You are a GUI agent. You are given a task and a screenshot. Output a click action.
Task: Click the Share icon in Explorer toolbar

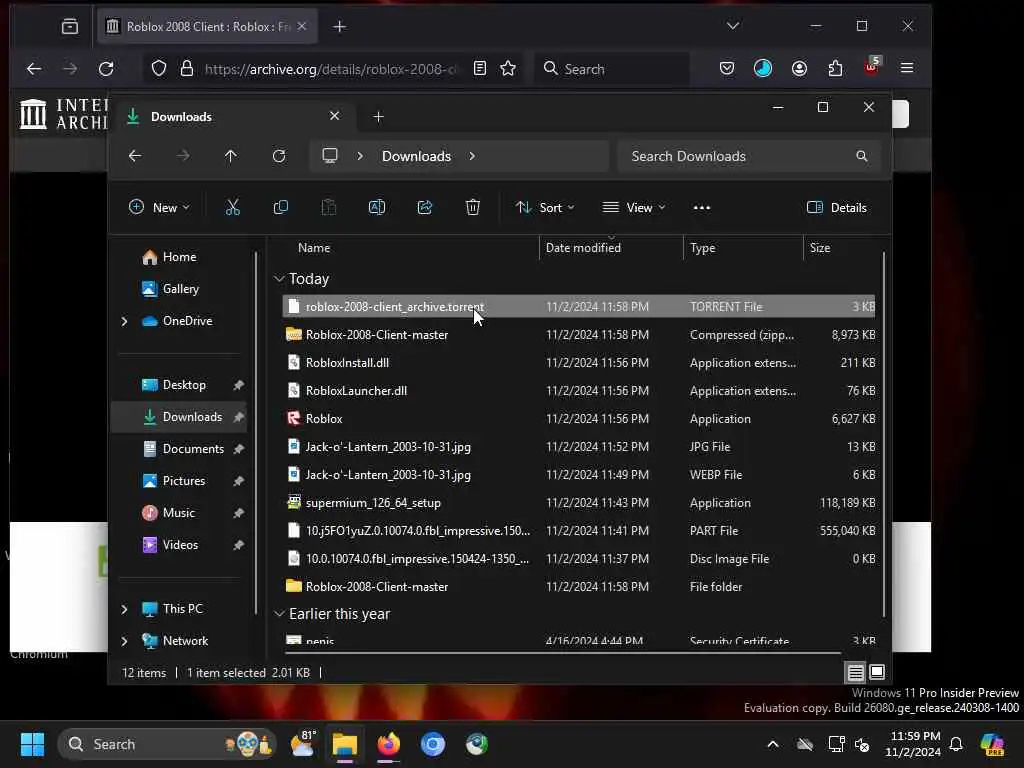click(424, 208)
